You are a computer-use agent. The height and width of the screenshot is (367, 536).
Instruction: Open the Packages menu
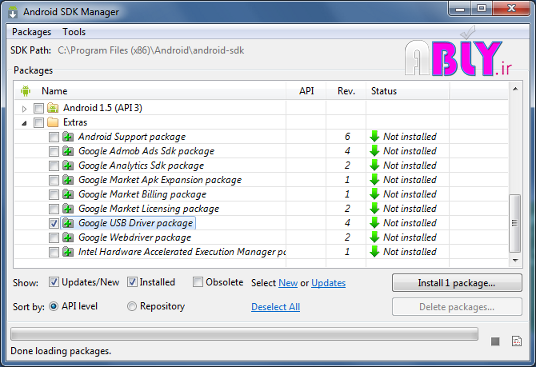point(31,32)
